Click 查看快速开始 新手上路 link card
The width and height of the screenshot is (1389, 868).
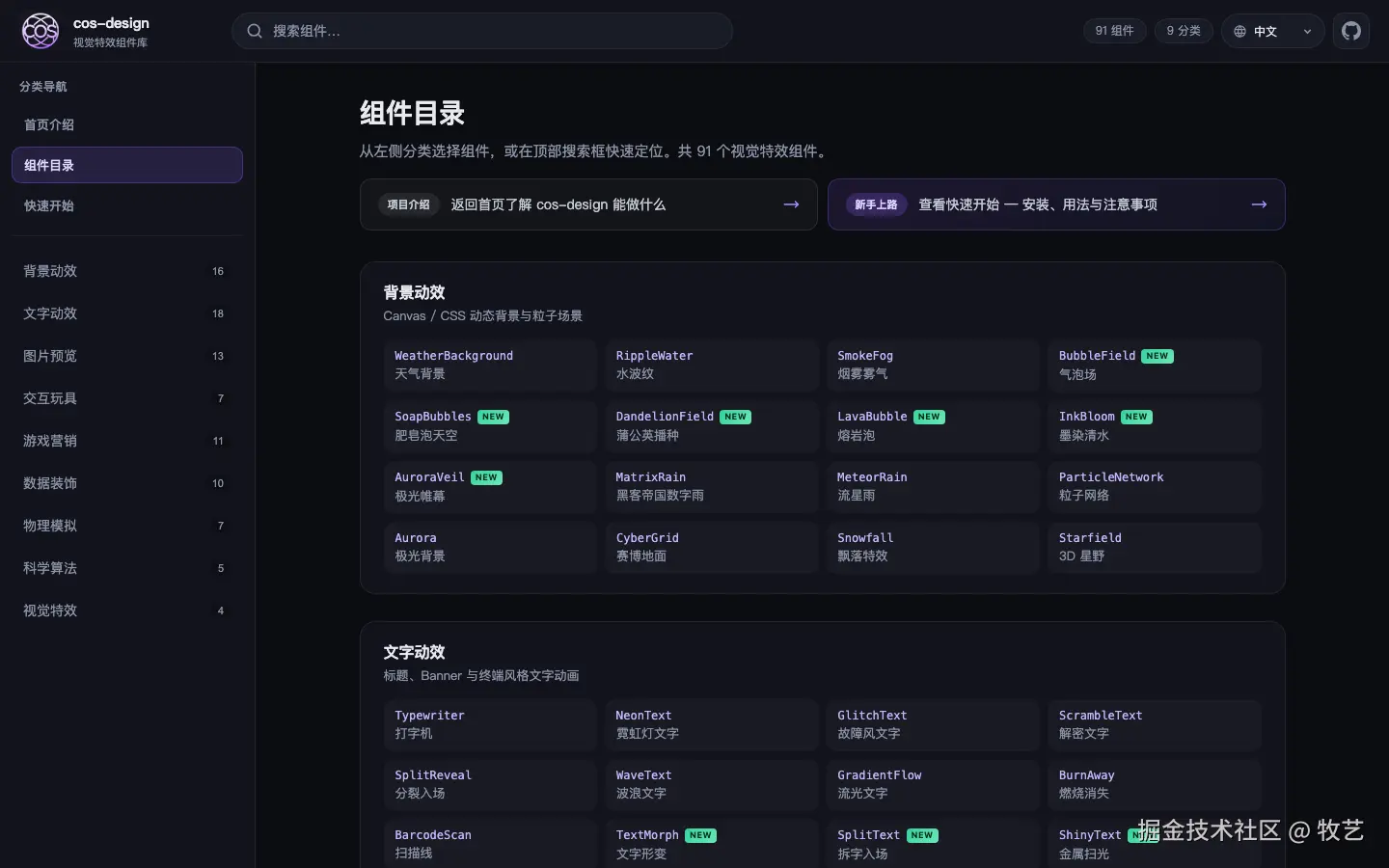(1056, 204)
